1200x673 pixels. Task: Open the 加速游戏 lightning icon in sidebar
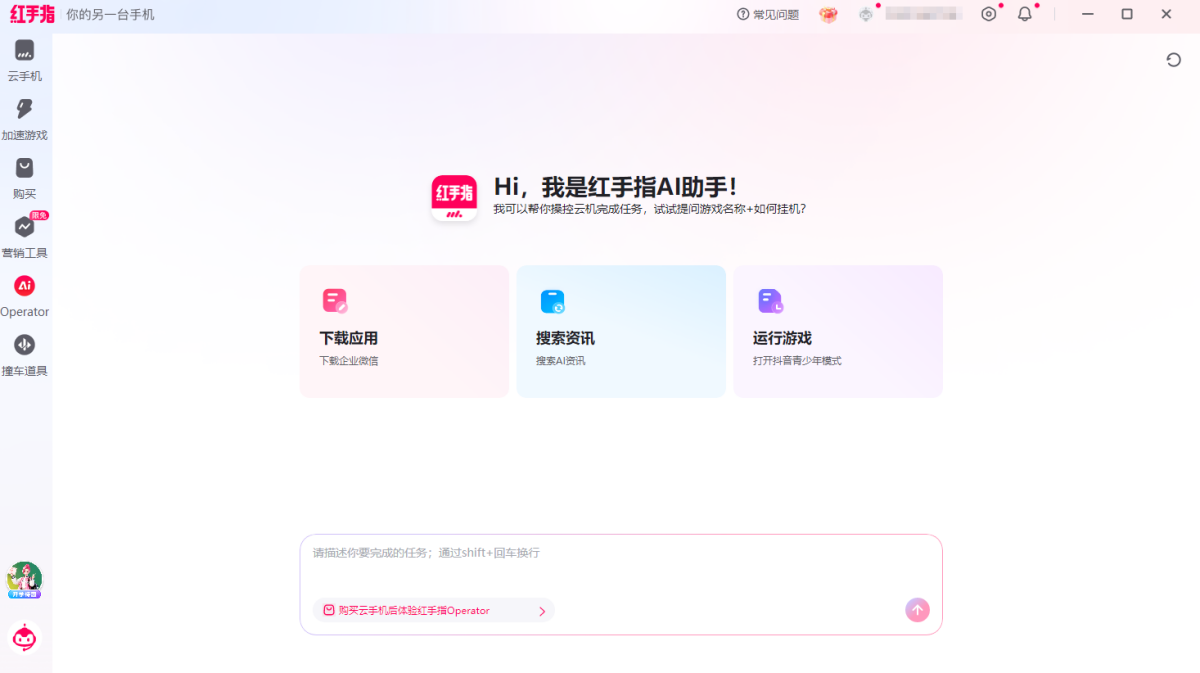pyautogui.click(x=25, y=109)
